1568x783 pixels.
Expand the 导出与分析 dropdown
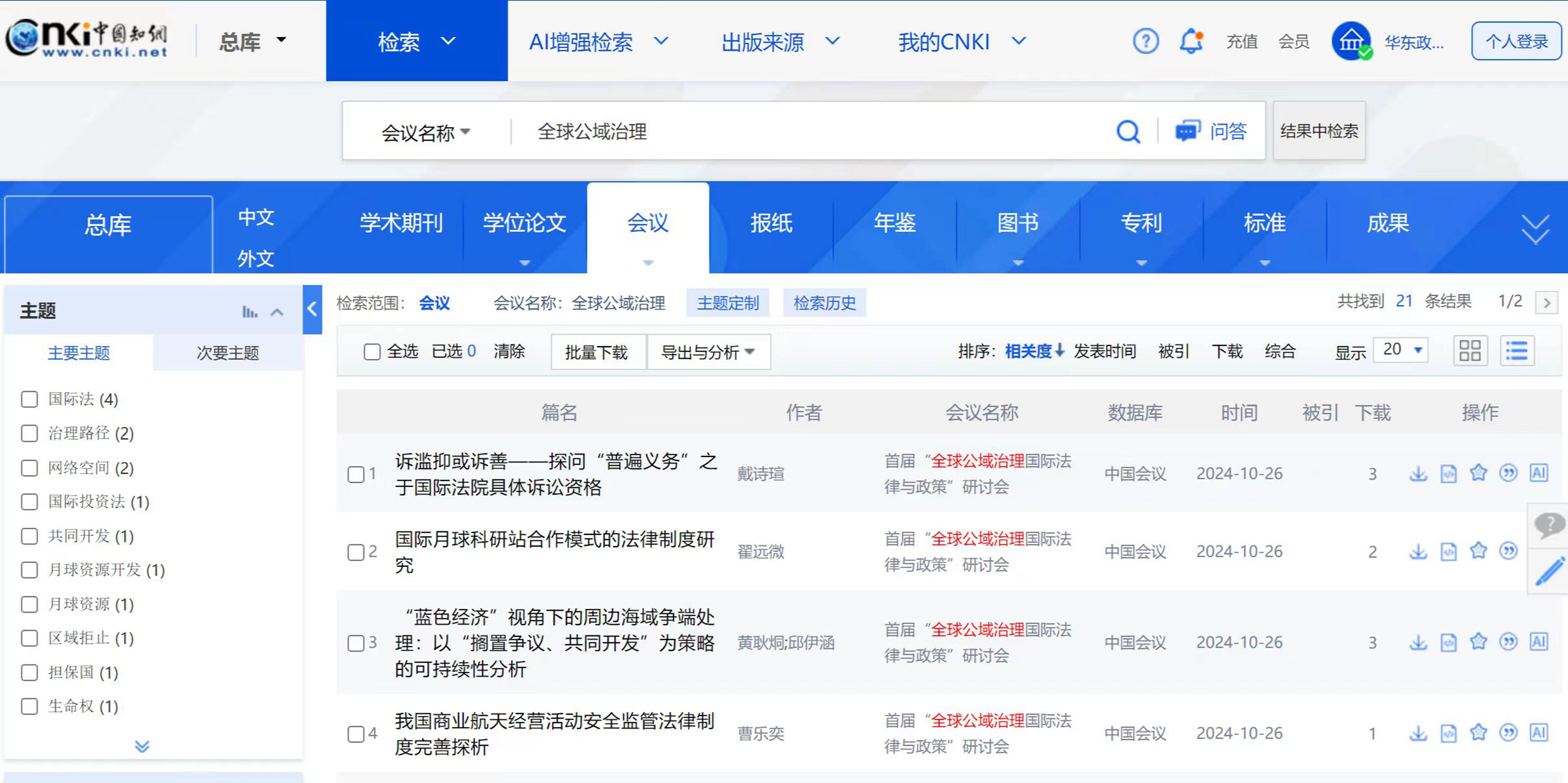click(x=708, y=352)
